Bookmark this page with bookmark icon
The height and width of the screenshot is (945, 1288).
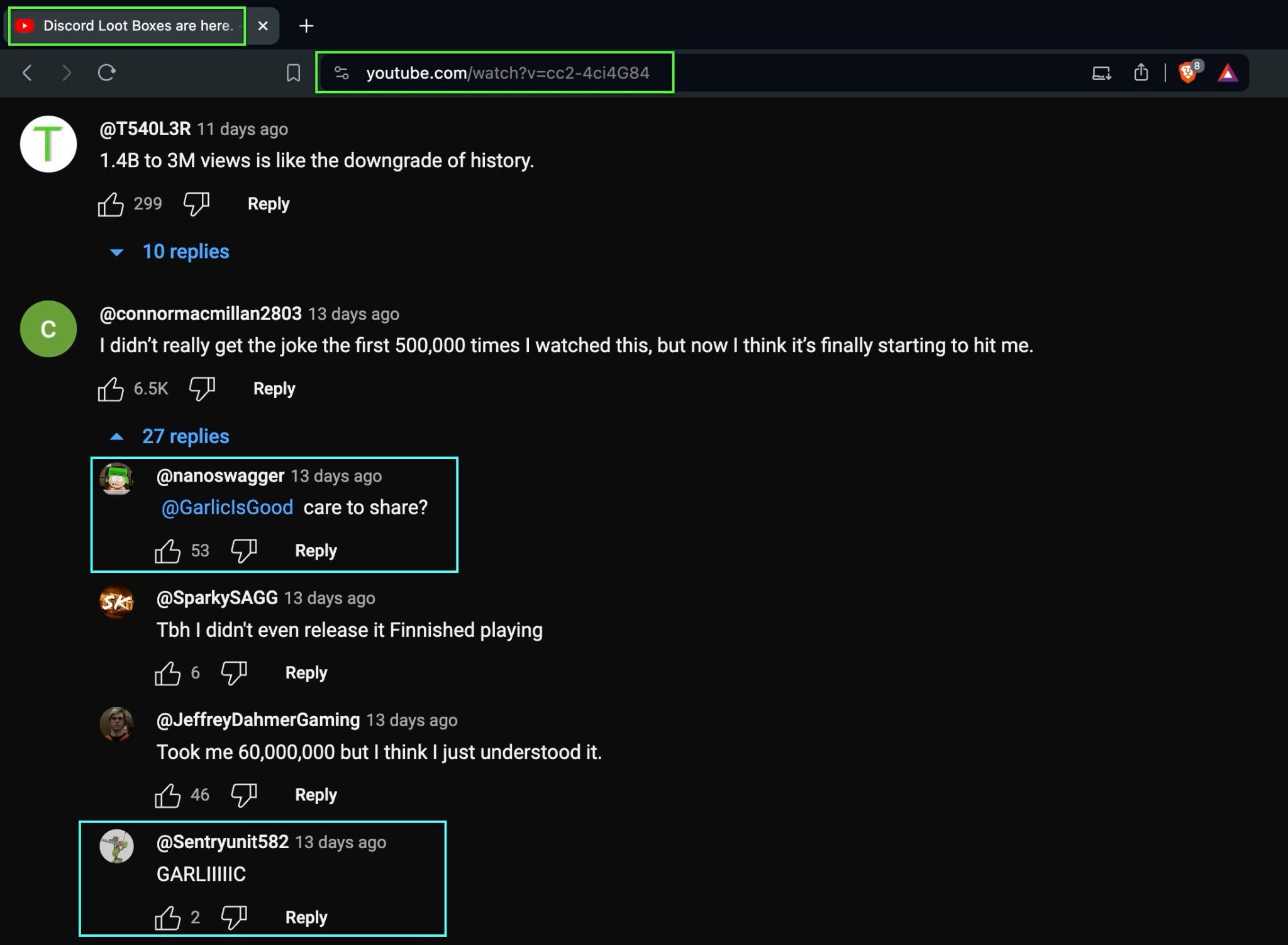(293, 73)
